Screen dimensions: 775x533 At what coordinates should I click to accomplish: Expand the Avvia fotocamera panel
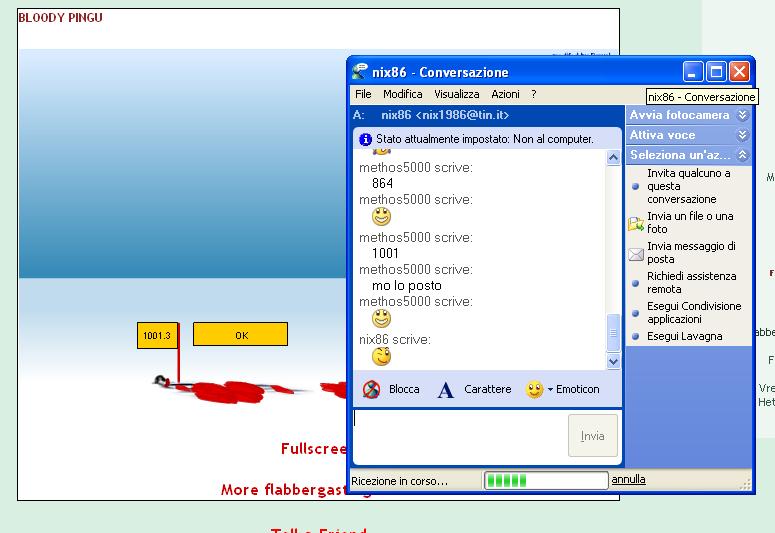742,115
